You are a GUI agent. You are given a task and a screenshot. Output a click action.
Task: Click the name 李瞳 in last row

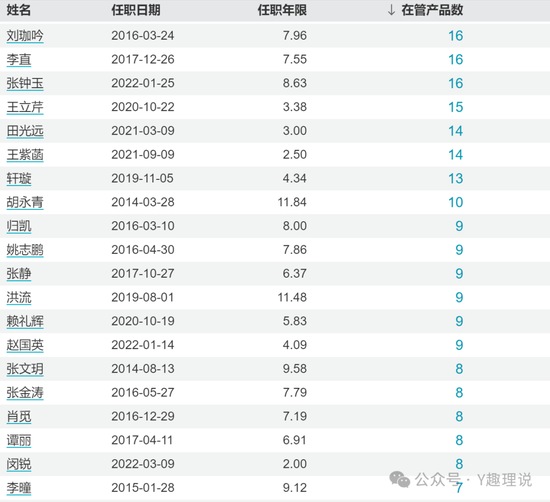tap(19, 488)
